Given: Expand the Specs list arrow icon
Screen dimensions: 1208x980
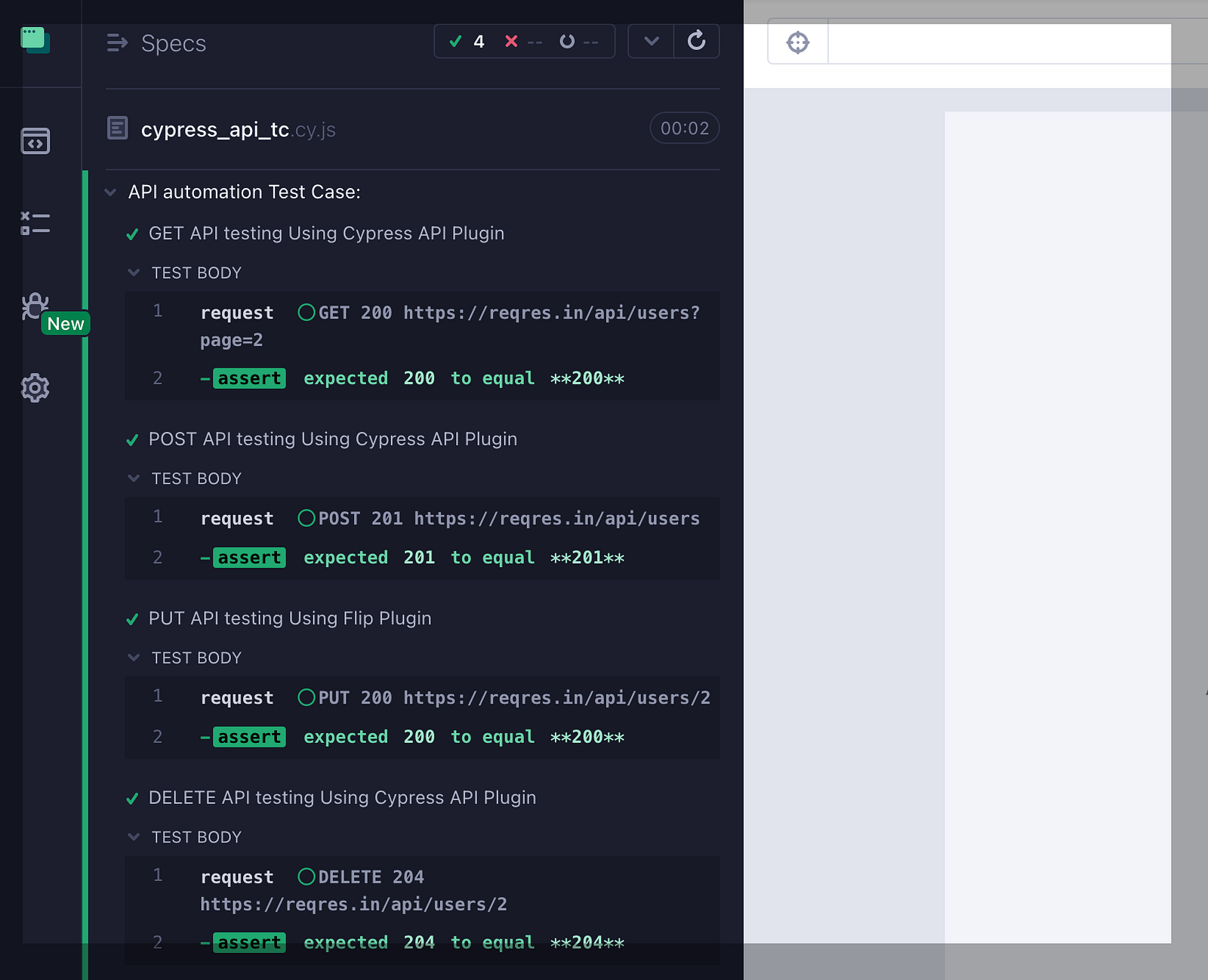Looking at the screenshot, I should tap(117, 43).
